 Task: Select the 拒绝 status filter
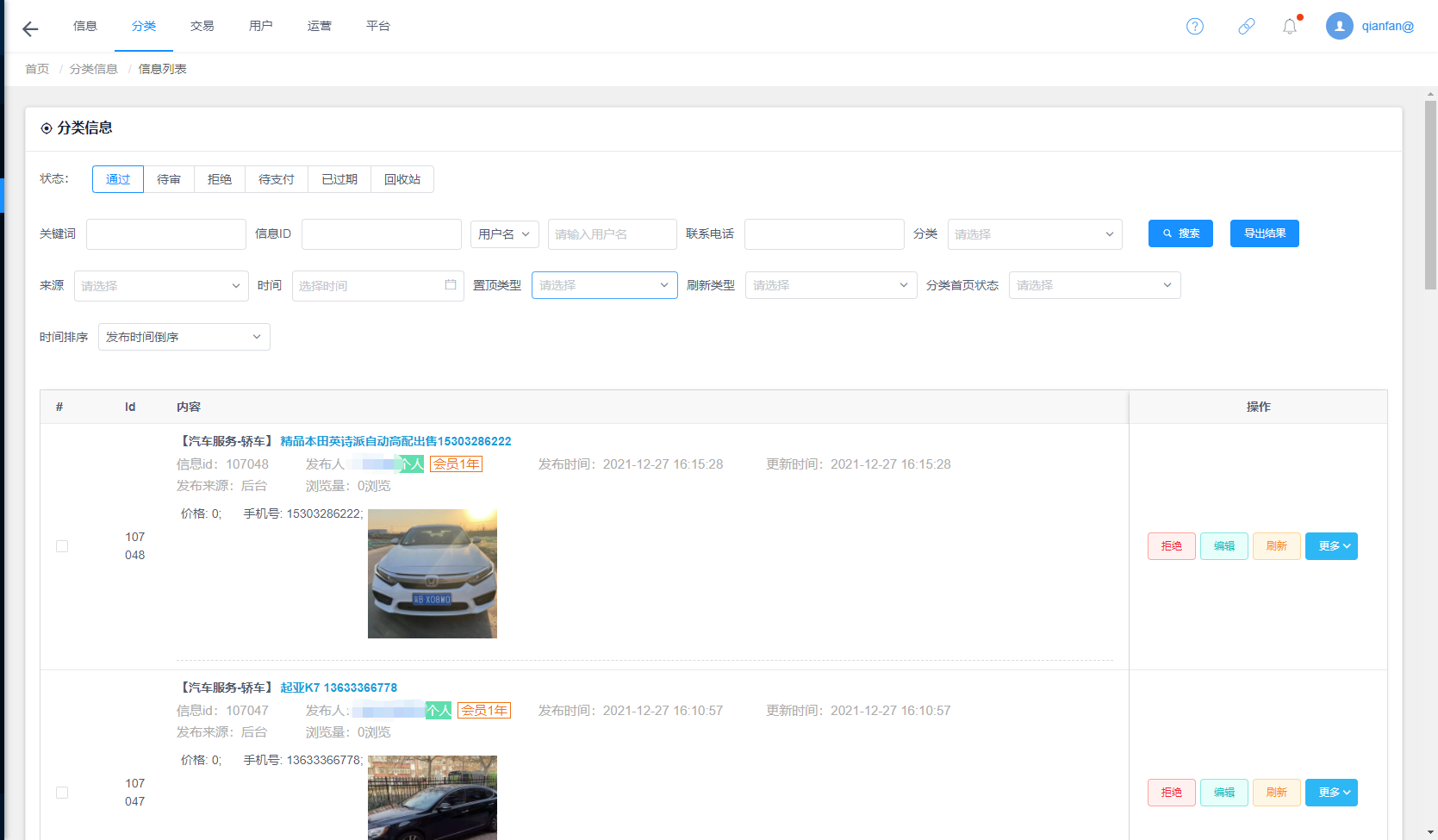tap(220, 179)
